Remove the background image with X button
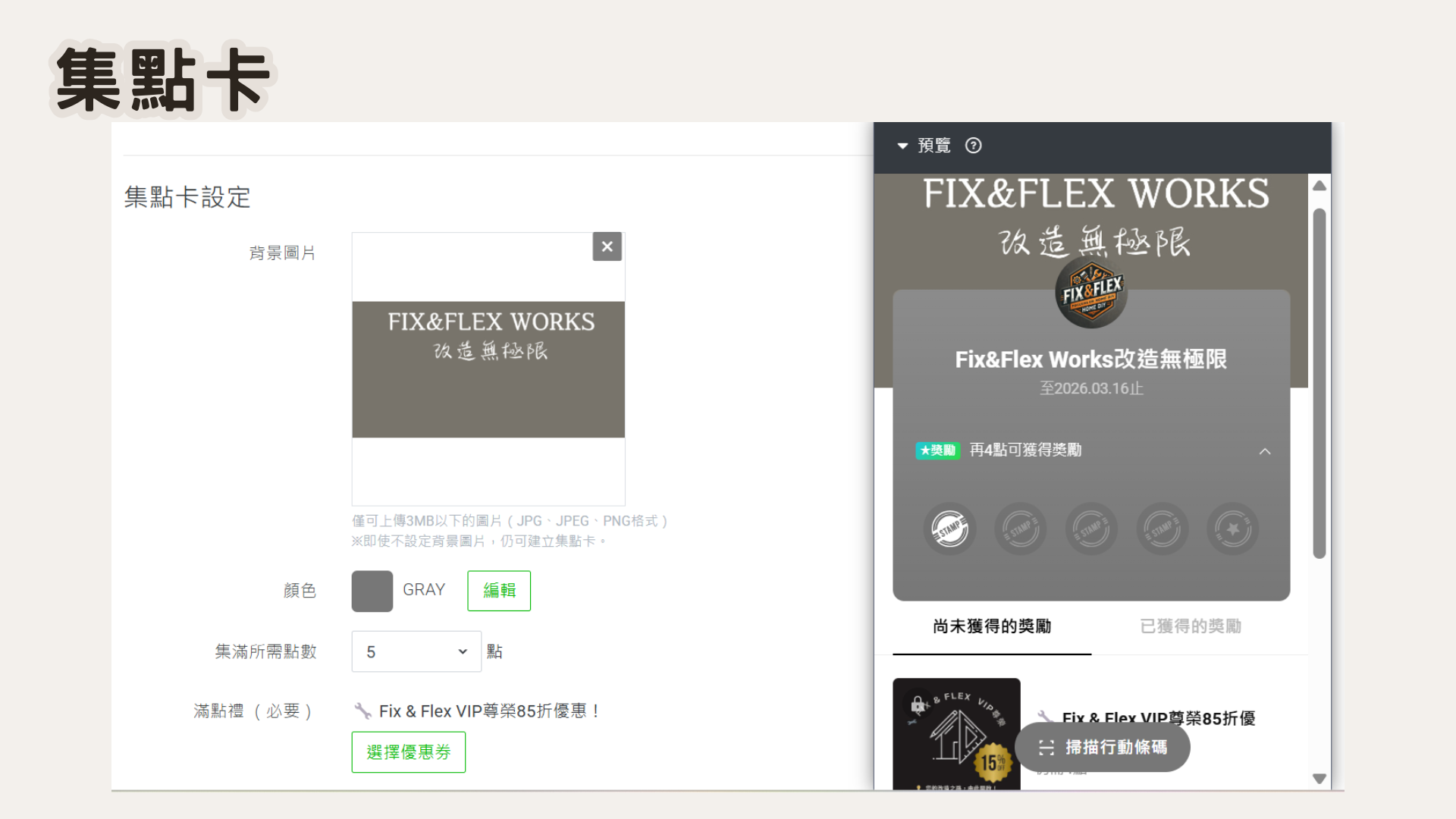Screen dimensions: 1456x819 click(x=607, y=246)
